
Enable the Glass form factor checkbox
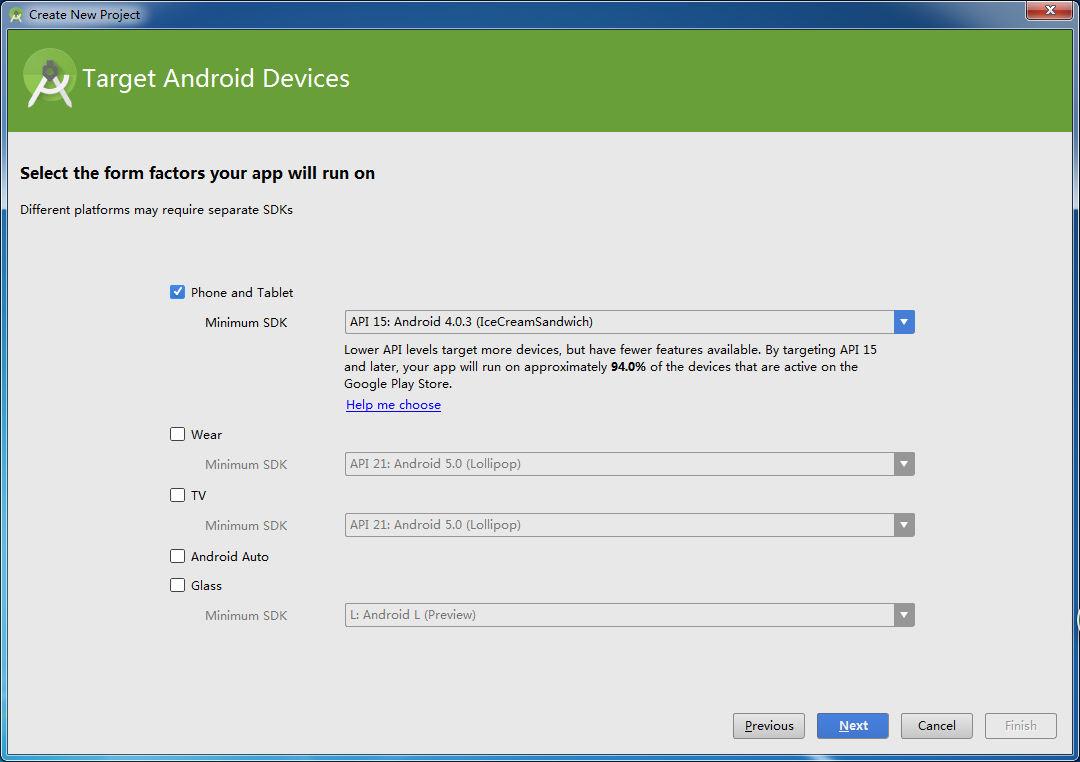[x=178, y=585]
